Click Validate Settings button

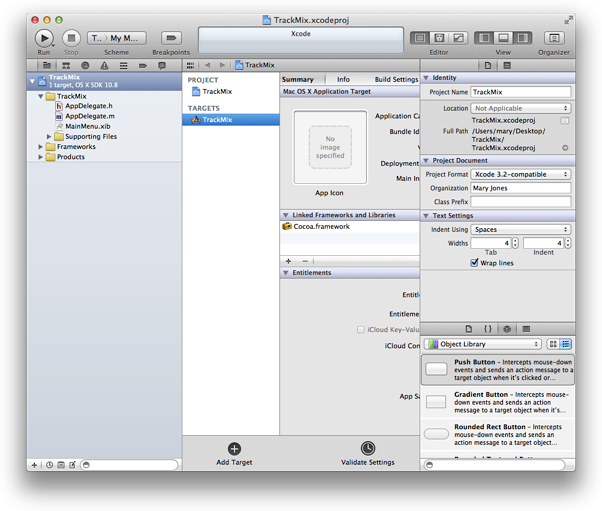[367, 453]
